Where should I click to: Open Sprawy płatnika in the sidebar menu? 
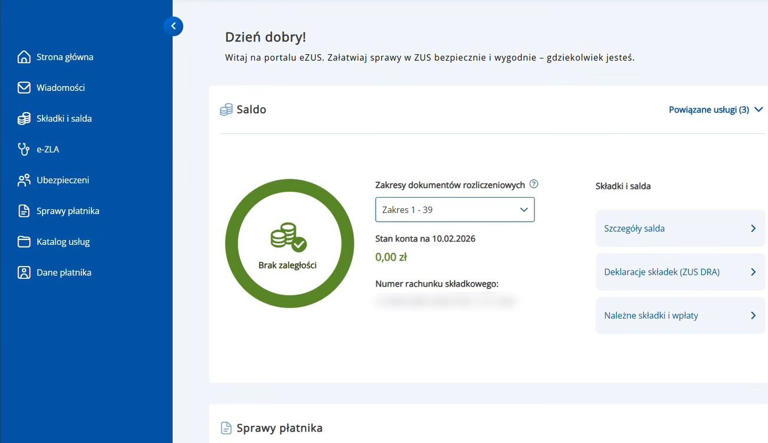tap(68, 211)
